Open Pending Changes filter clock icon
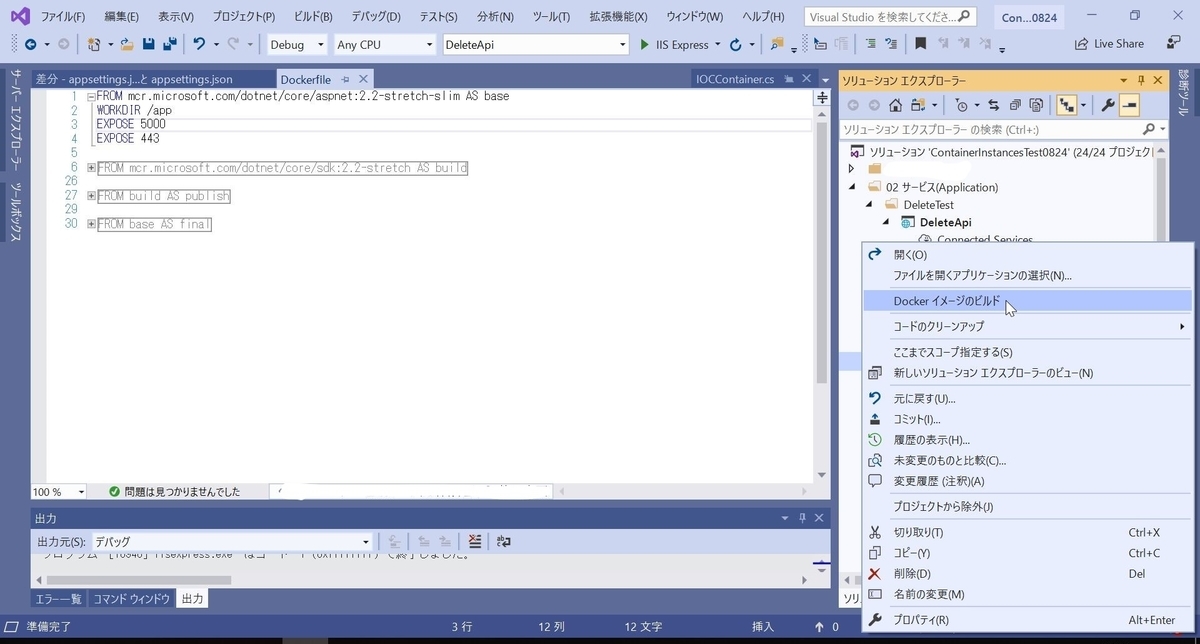The width and height of the screenshot is (1200, 644). coord(961,105)
